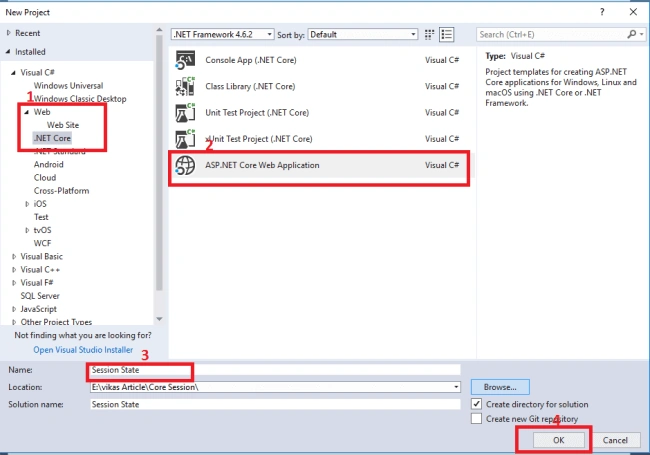Select Web Site under Web
Screen dimensions: 650x455
click(x=63, y=125)
